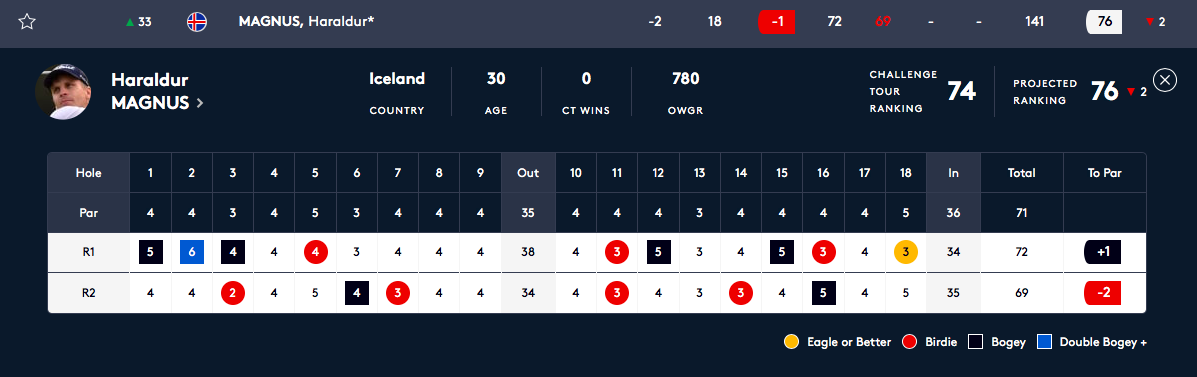This screenshot has width=1197, height=377.
Task: Click the blue double bogey score on hole 2
Action: (x=192, y=253)
